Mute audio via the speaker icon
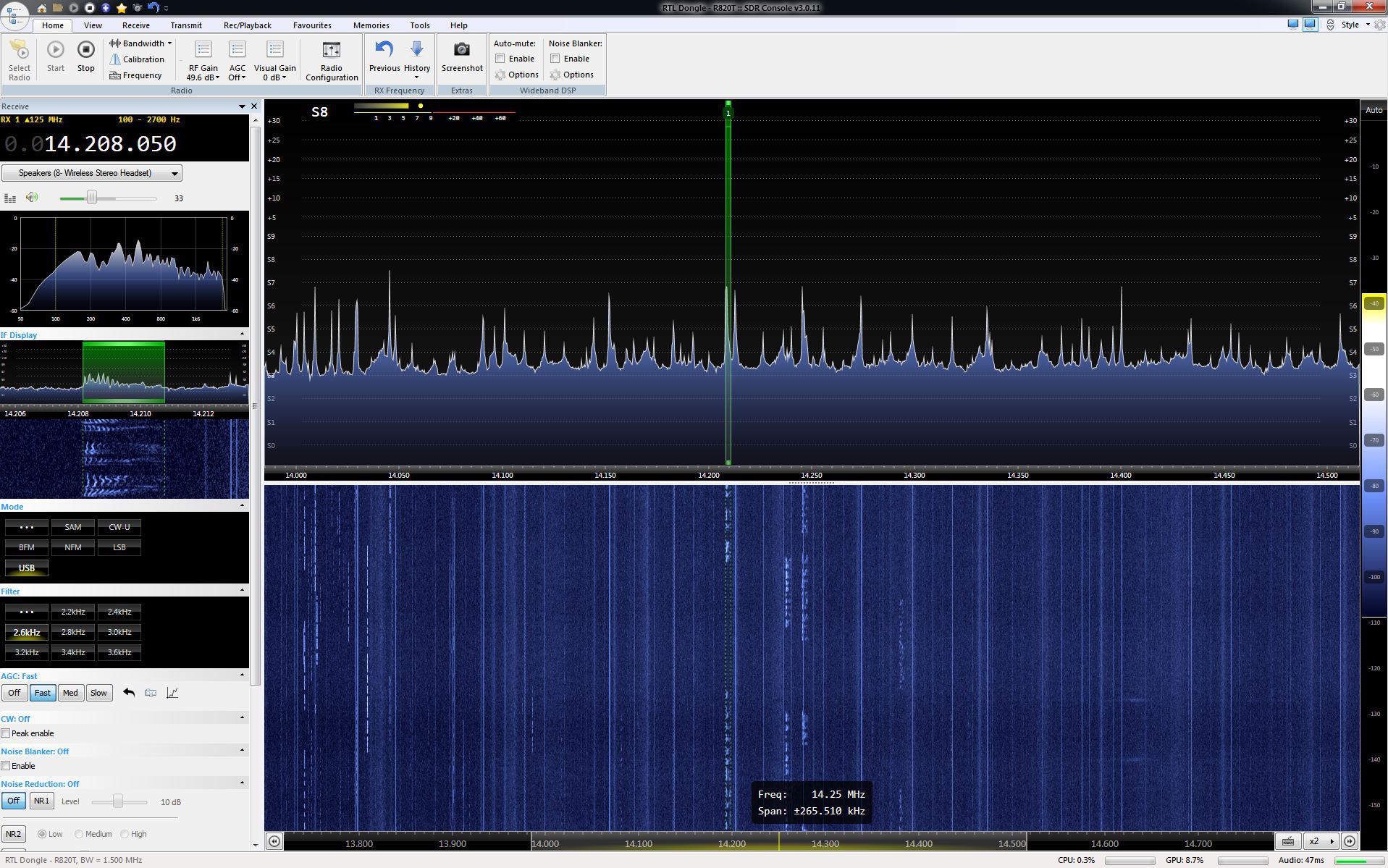Image resolution: width=1388 pixels, height=868 pixels. (32, 196)
